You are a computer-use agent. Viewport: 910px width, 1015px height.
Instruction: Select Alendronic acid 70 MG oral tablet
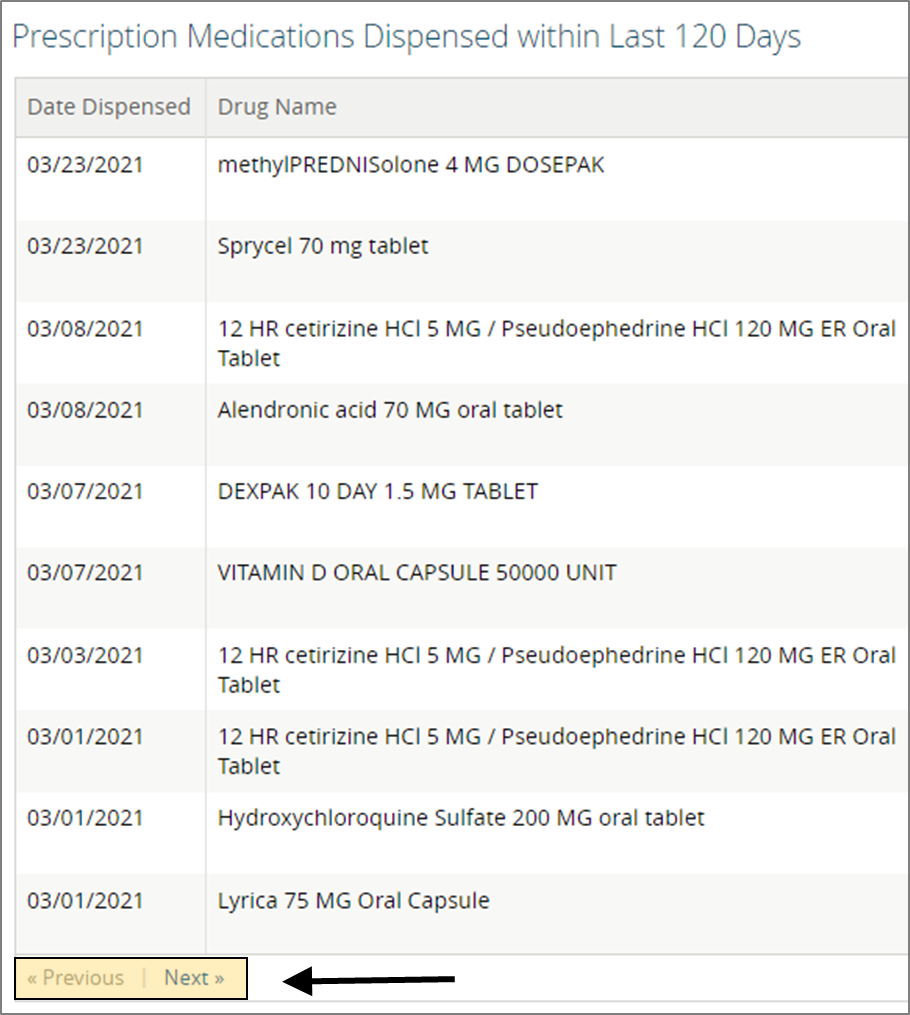point(390,410)
